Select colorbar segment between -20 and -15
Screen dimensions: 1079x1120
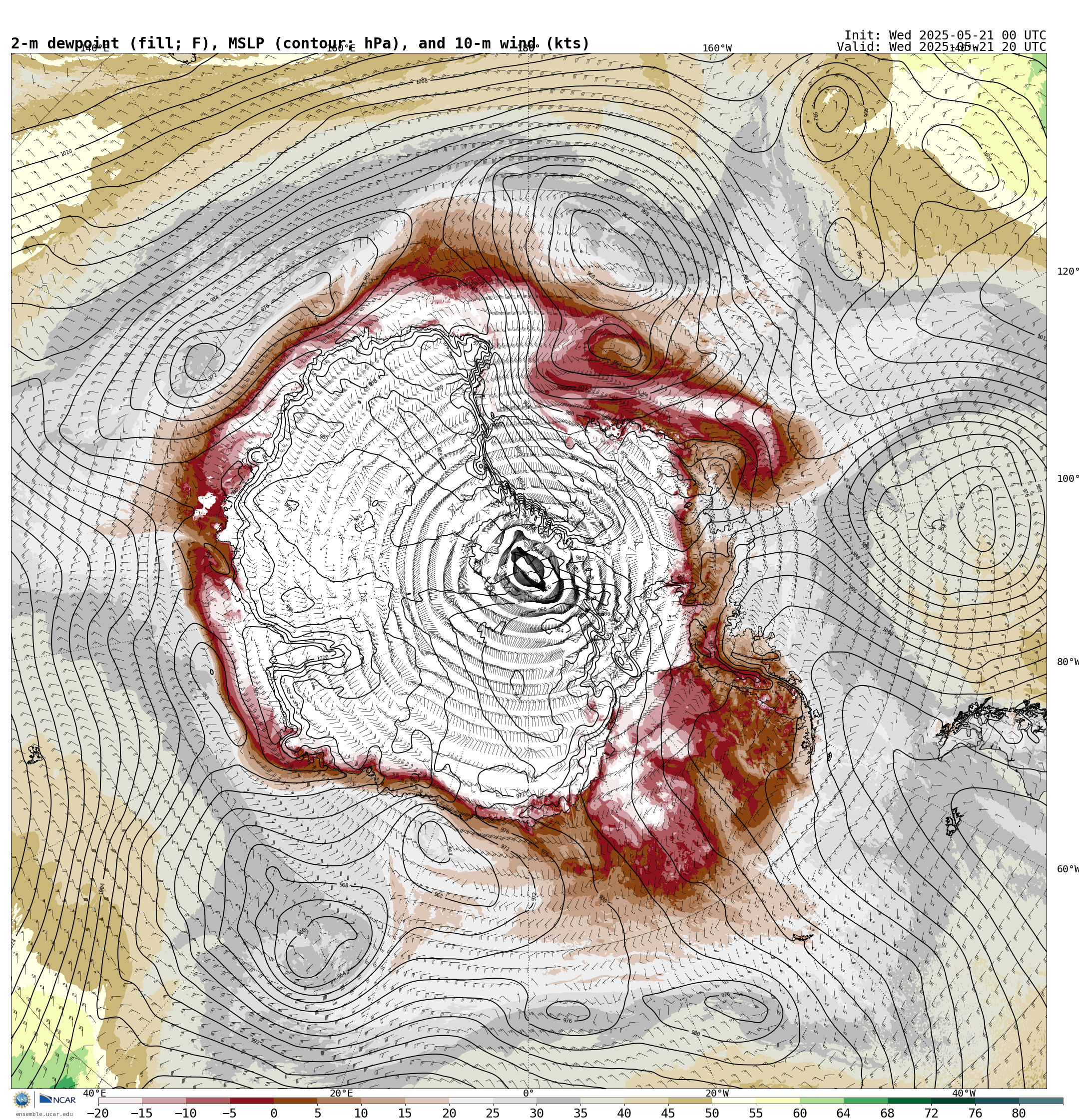[x=120, y=1101]
